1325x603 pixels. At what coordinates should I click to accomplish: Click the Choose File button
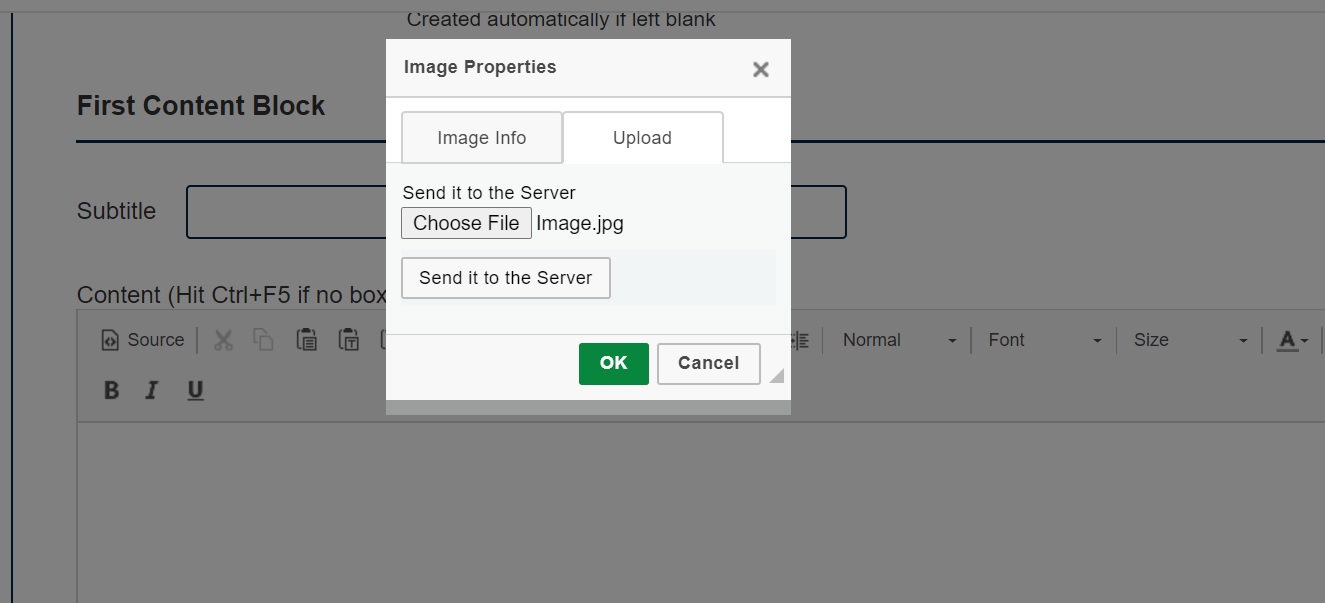[466, 223]
